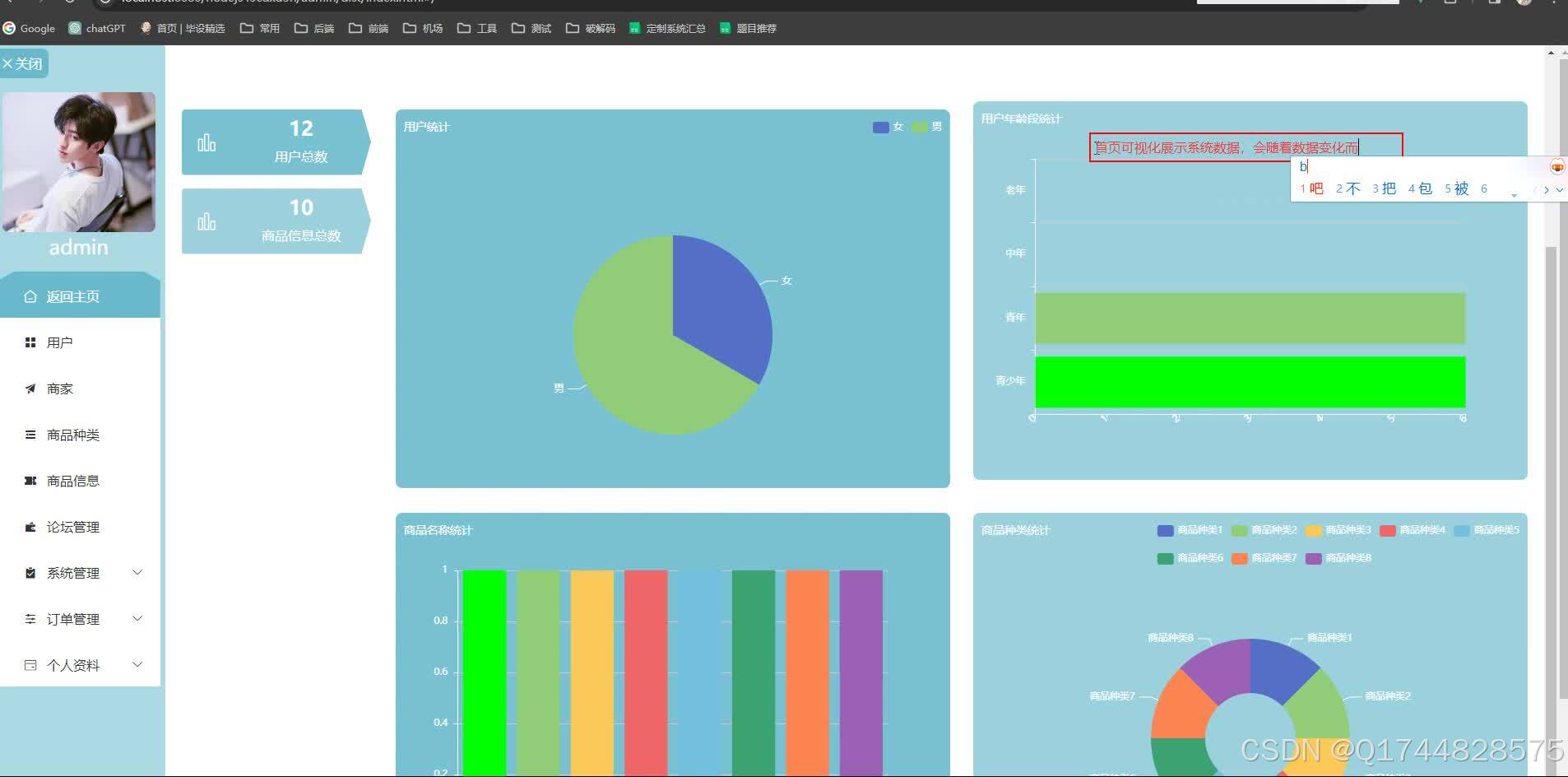Open the admin avatar photo
The height and width of the screenshot is (777, 1568).
coord(79,162)
